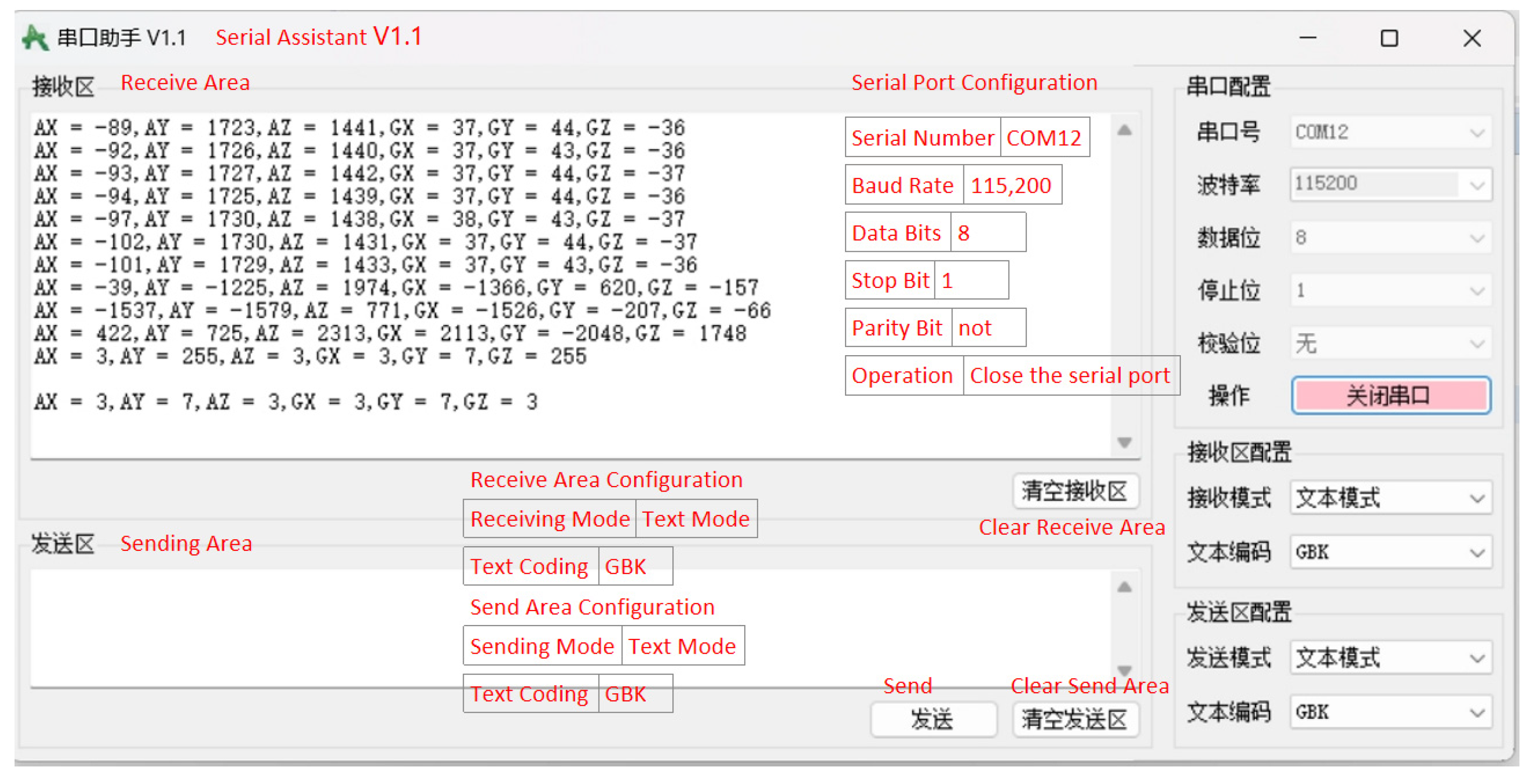Click the pink 关闭串口 button
Image resolution: width=1533 pixels, height=784 pixels.
click(x=1391, y=396)
